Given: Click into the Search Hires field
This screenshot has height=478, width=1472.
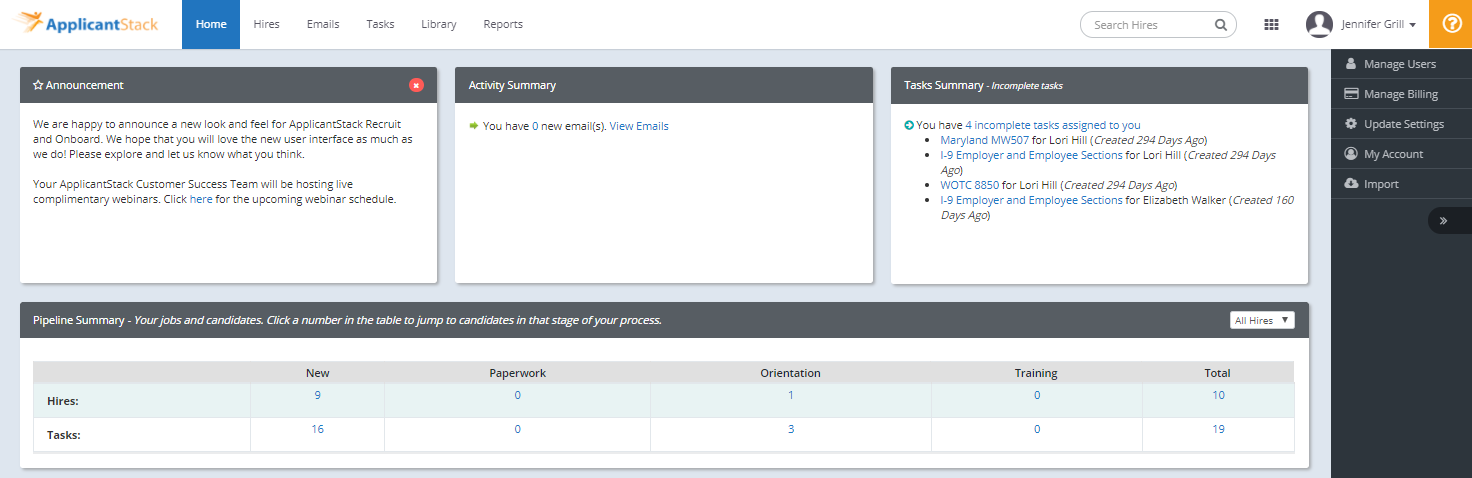Looking at the screenshot, I should (1150, 25).
